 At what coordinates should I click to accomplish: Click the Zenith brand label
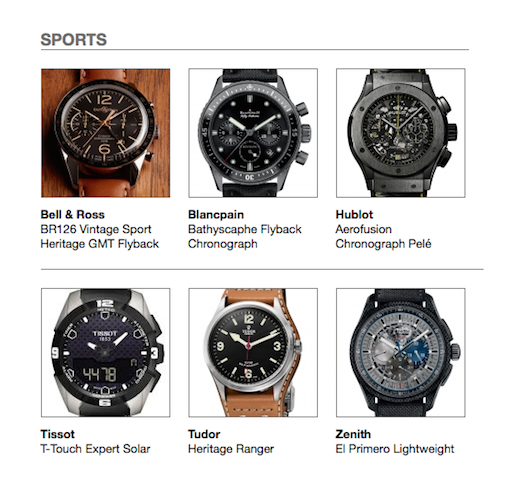[353, 434]
